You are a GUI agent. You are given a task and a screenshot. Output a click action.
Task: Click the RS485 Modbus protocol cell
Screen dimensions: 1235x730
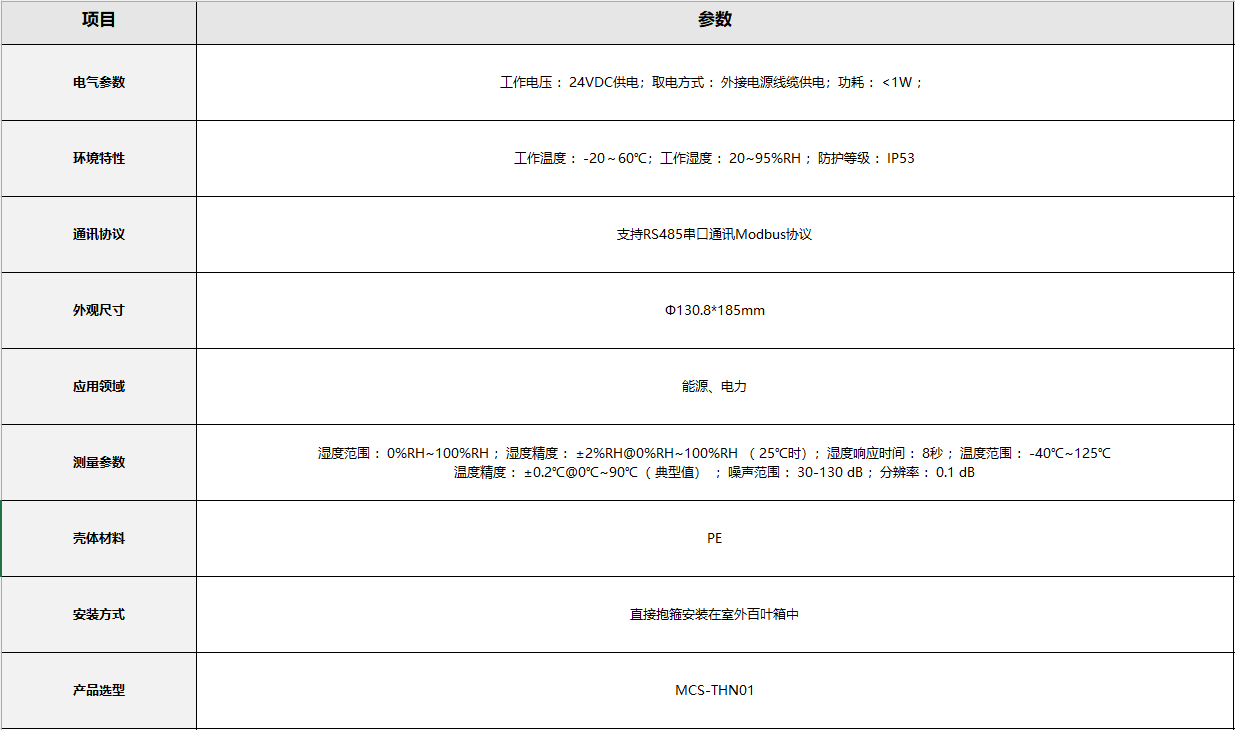point(713,234)
